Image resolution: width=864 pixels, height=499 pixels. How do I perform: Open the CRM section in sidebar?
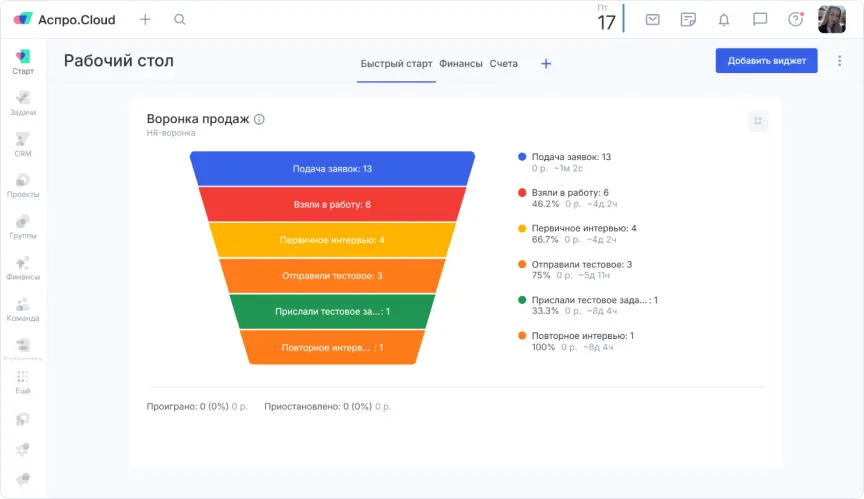22,144
